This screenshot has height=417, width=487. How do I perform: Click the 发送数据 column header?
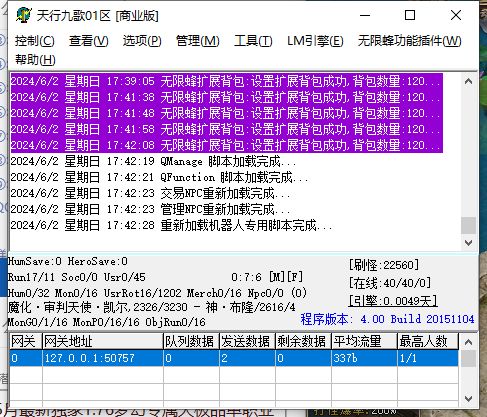pyautogui.click(x=247, y=341)
